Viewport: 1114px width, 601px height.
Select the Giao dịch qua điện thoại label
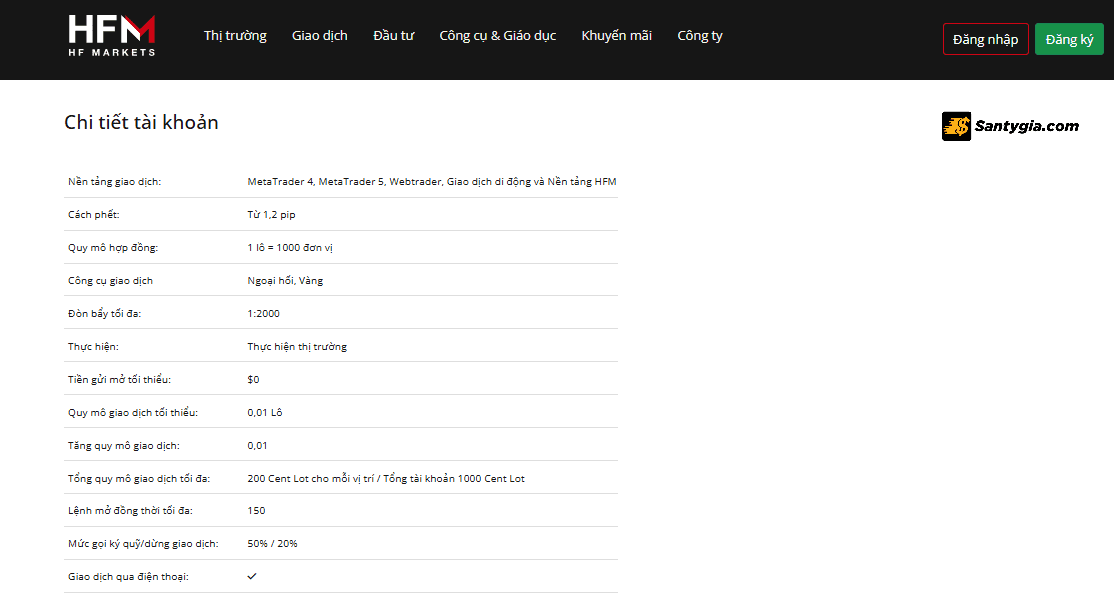tap(129, 577)
